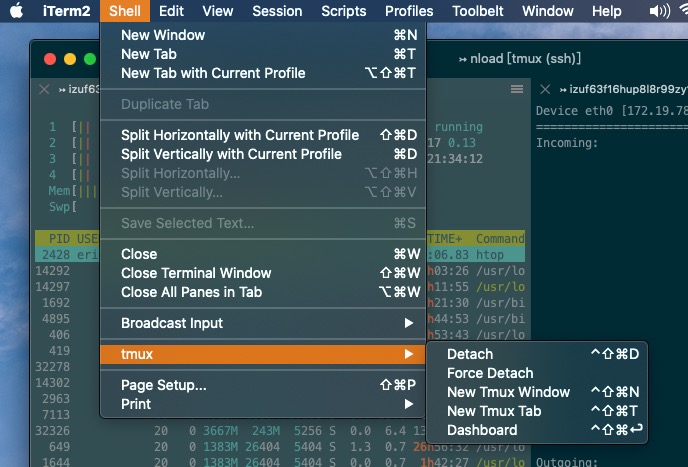Click the volume icon in menu bar

click(x=659, y=11)
